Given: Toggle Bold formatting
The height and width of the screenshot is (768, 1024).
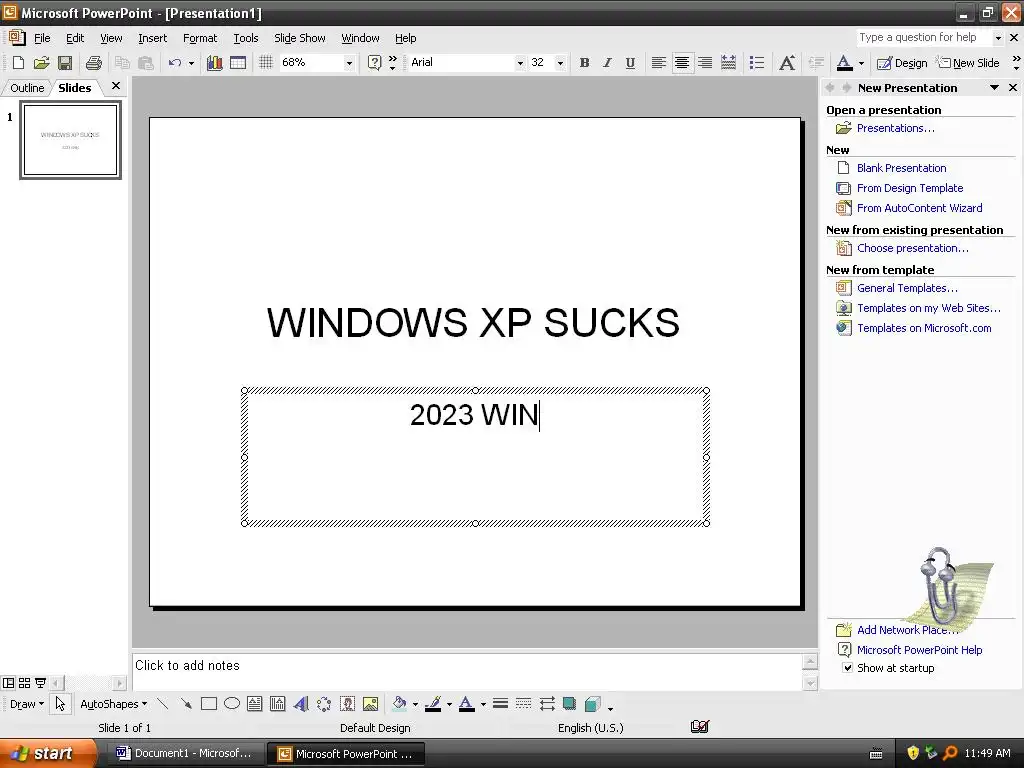Looking at the screenshot, I should tap(584, 63).
